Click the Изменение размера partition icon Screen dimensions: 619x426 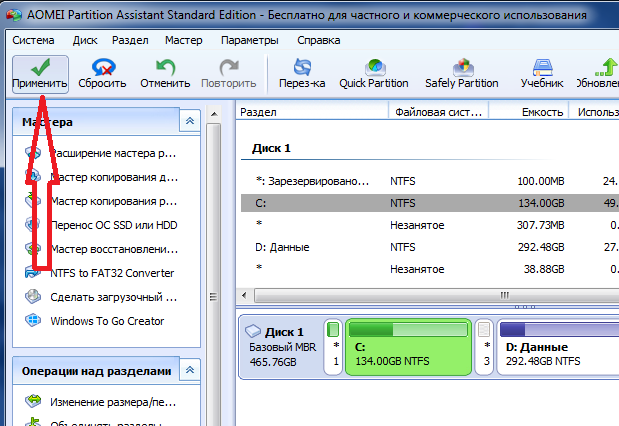[33, 401]
